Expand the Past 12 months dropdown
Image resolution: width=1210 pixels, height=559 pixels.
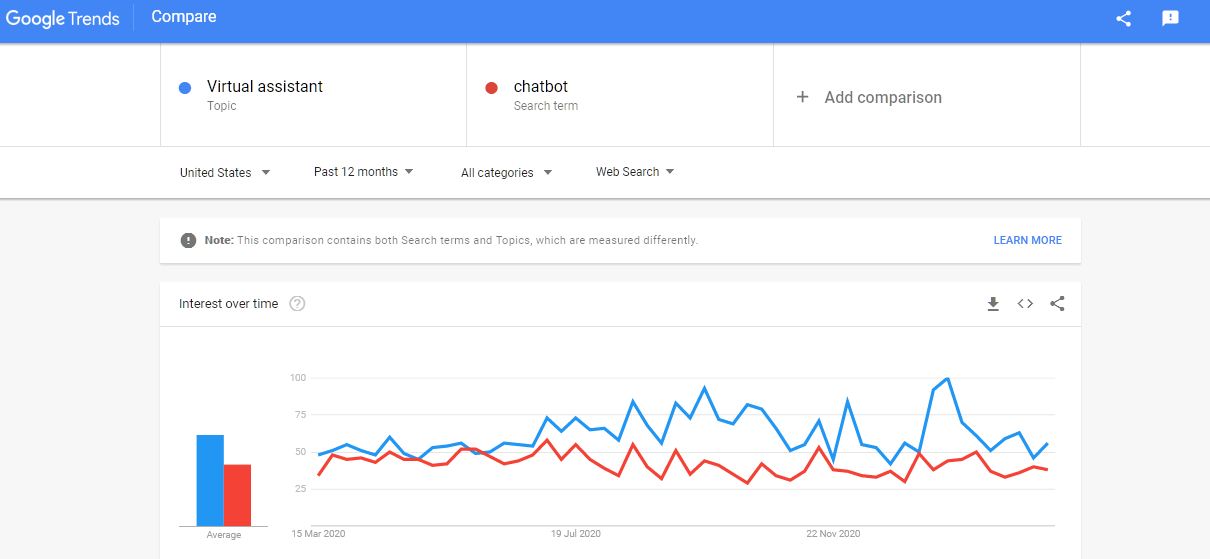[x=363, y=172]
